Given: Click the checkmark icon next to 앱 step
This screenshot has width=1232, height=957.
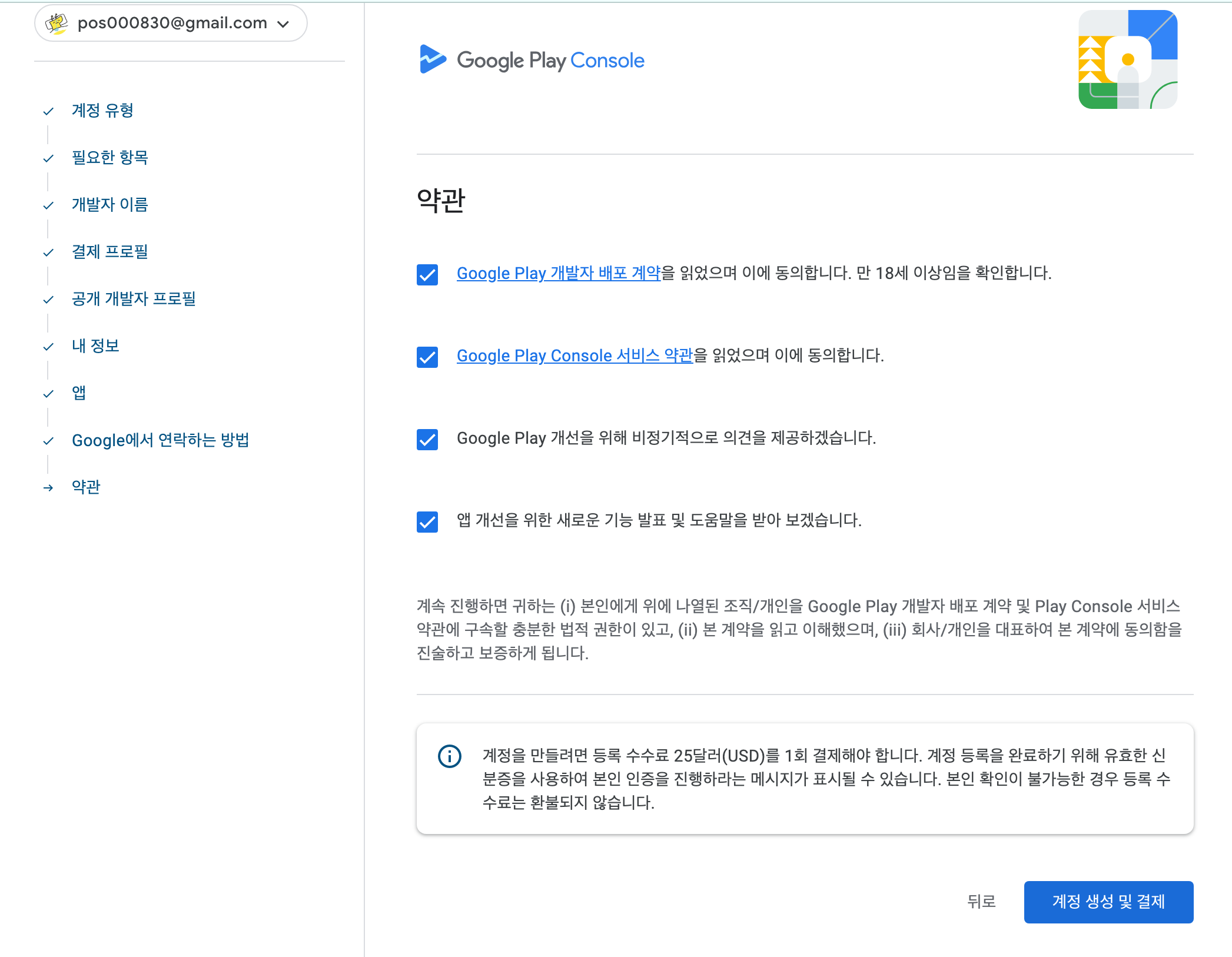Looking at the screenshot, I should 48,394.
